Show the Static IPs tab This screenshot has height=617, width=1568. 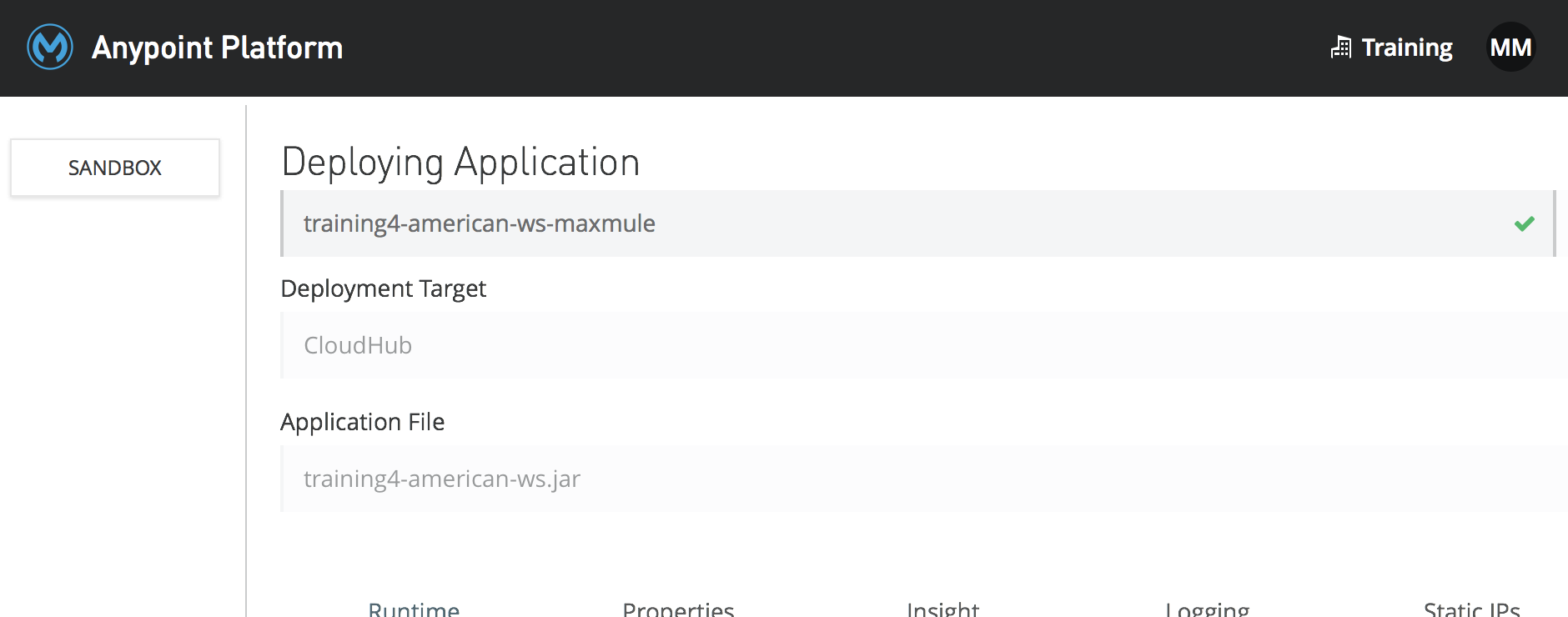point(1471,609)
